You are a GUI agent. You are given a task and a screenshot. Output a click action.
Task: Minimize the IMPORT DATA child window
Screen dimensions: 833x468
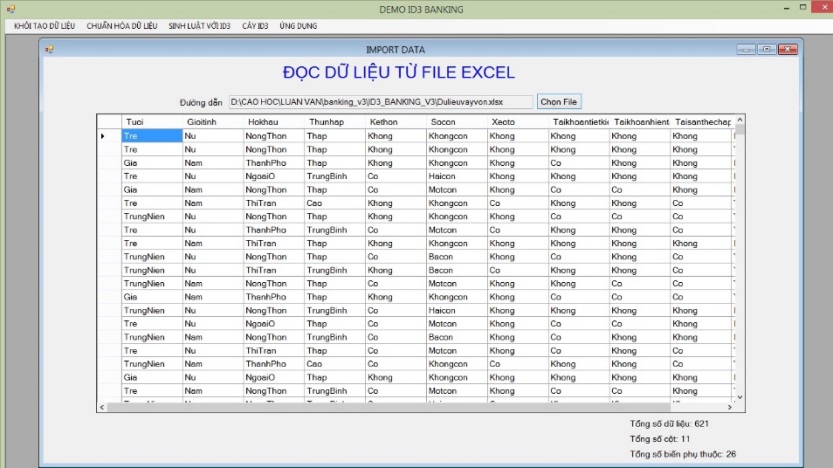tap(745, 49)
